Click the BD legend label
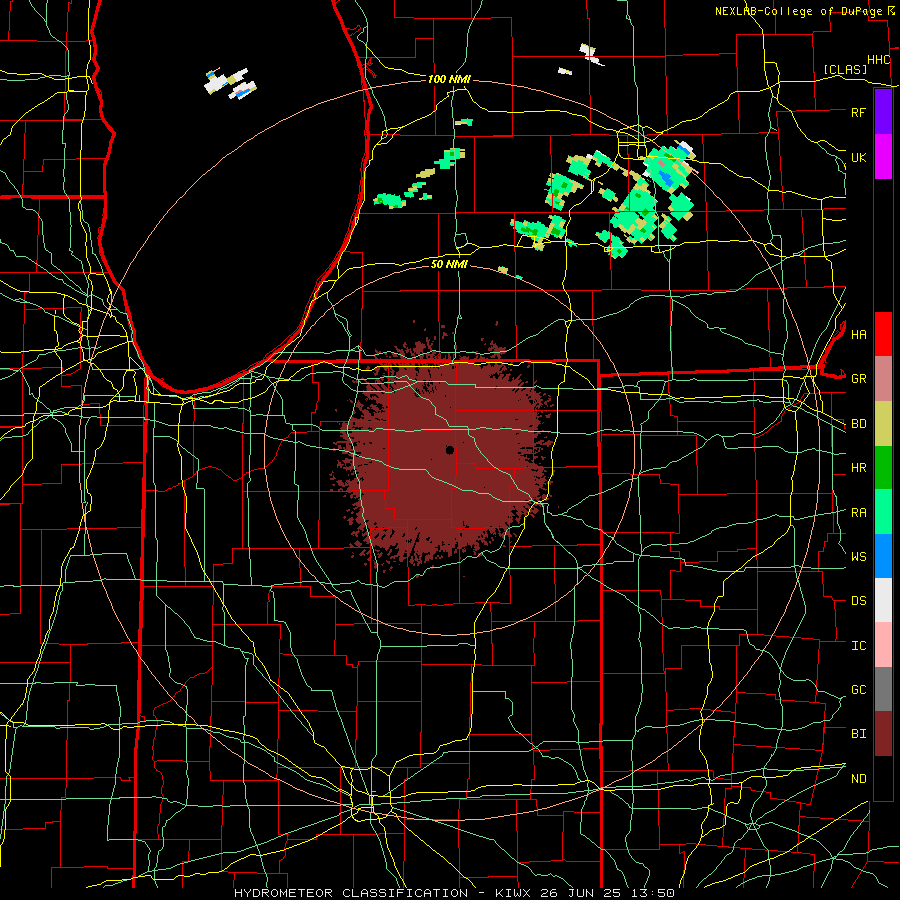900x900 pixels. pos(858,424)
